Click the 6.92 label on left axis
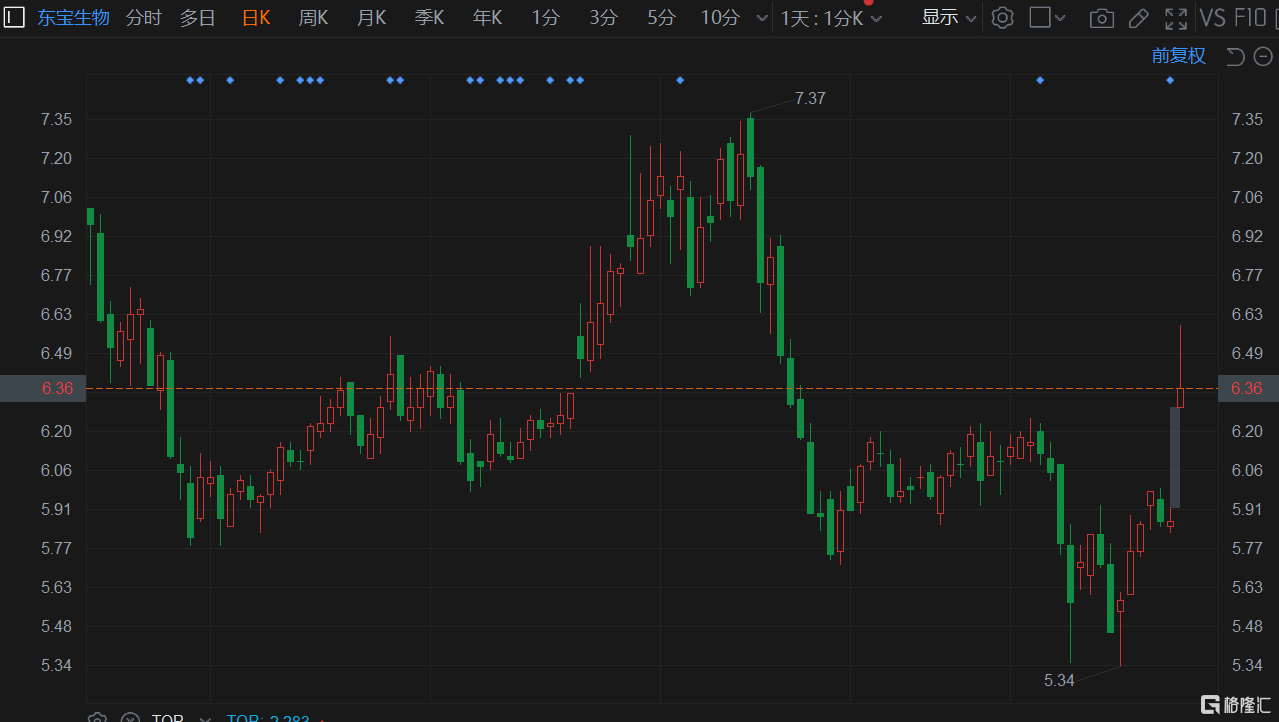The image size is (1279, 722). [57, 236]
